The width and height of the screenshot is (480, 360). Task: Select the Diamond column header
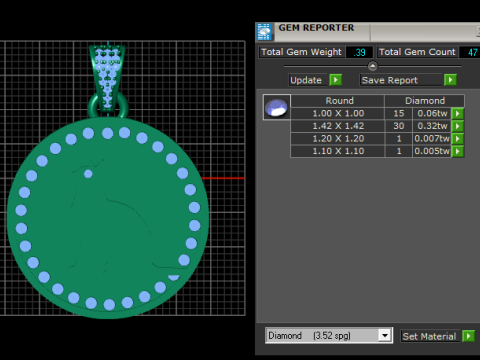(425, 101)
